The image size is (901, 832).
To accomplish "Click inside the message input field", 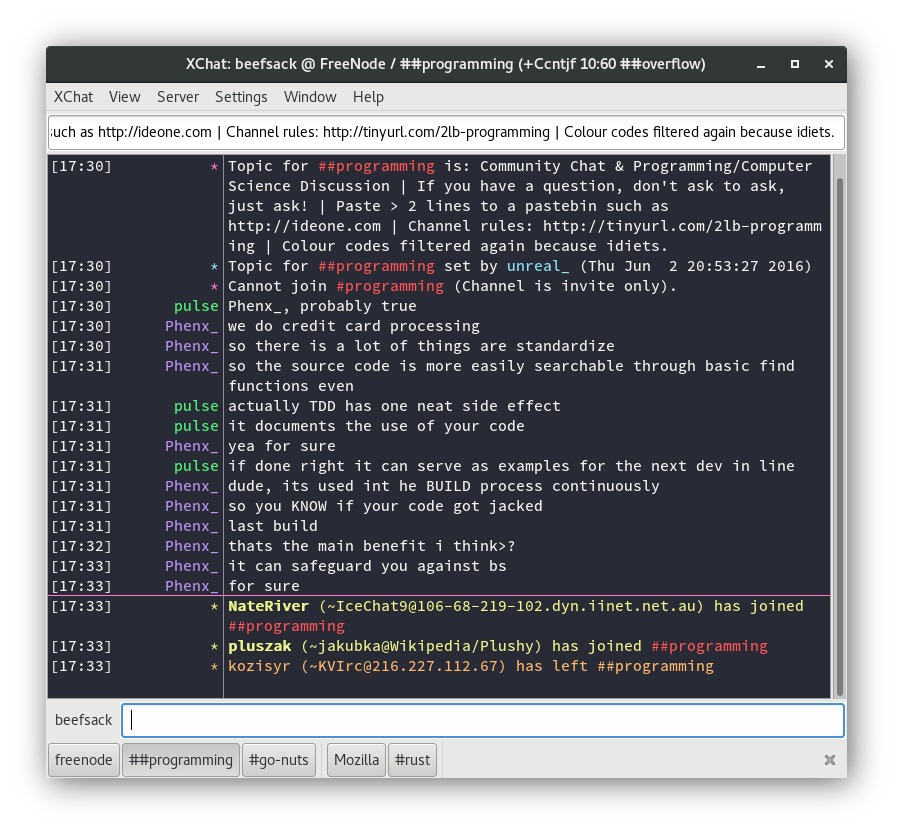I will pos(482,720).
